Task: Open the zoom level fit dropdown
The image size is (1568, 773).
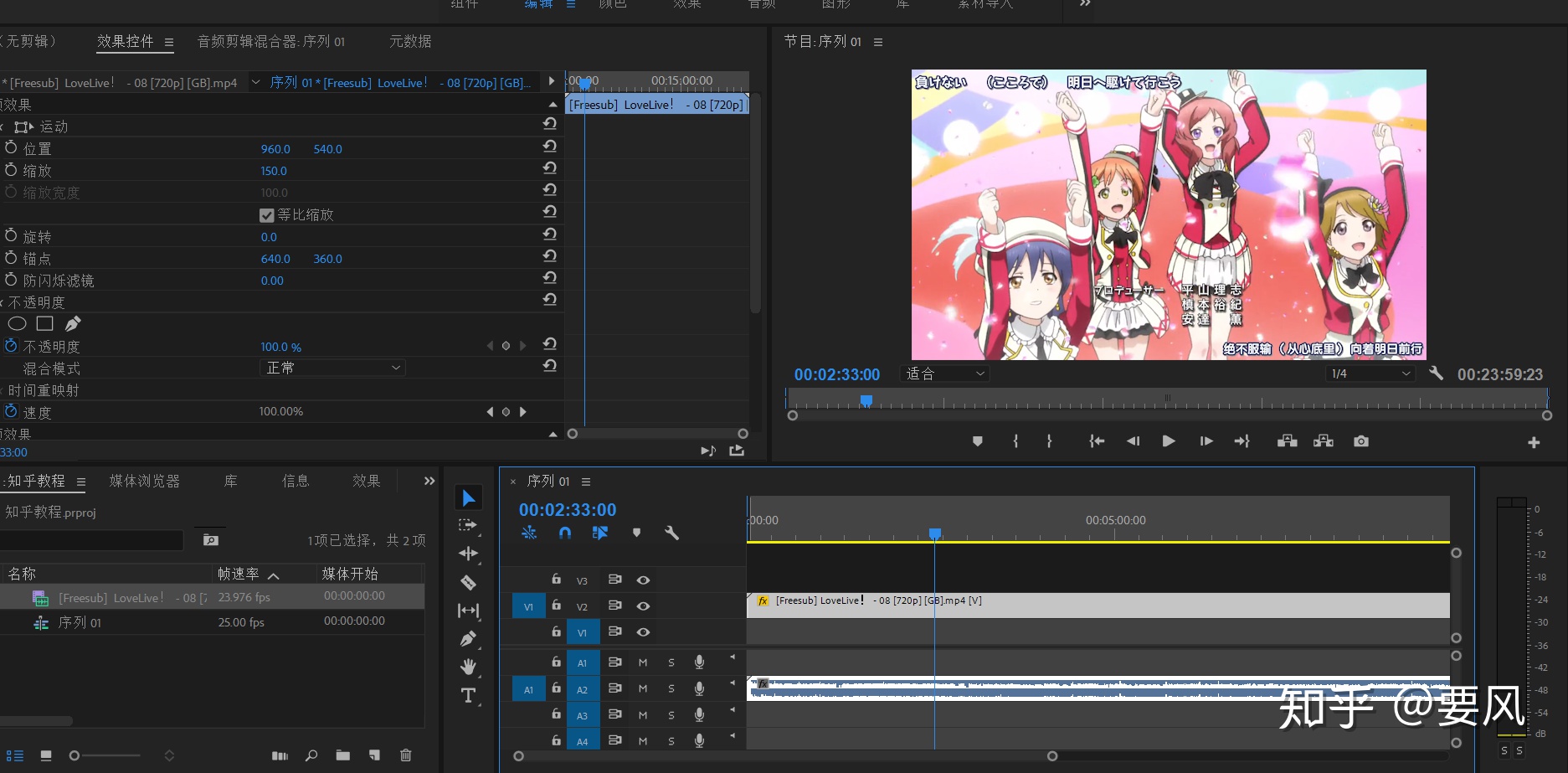Action: (x=945, y=374)
